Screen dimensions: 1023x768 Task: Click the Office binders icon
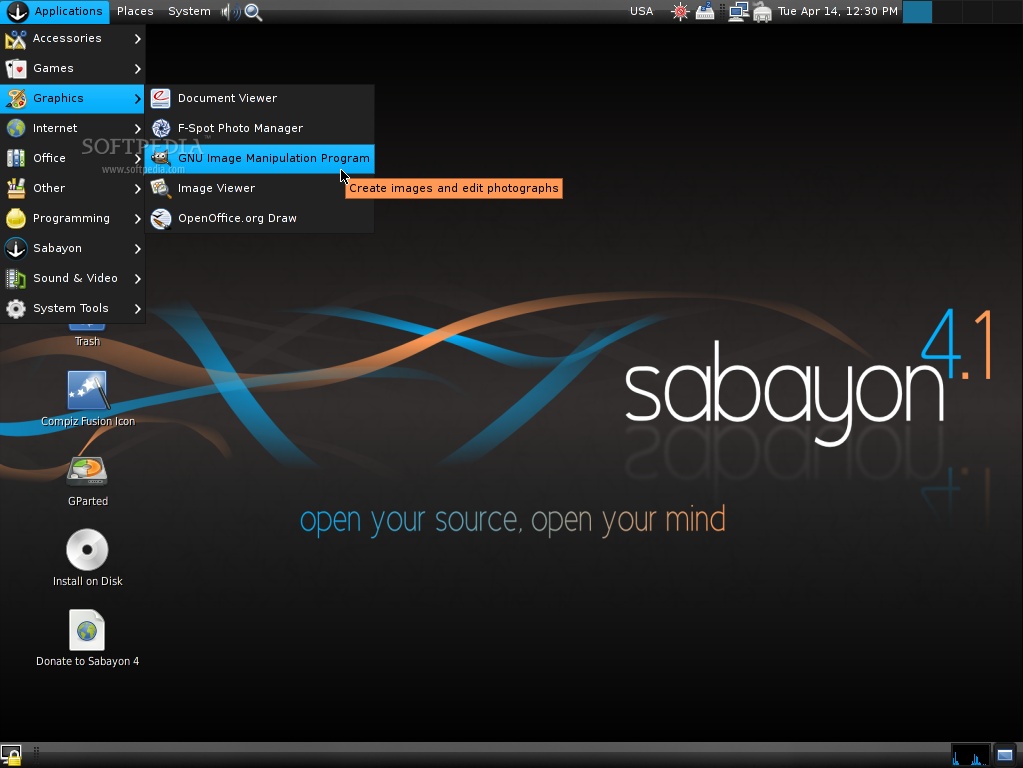(16, 159)
